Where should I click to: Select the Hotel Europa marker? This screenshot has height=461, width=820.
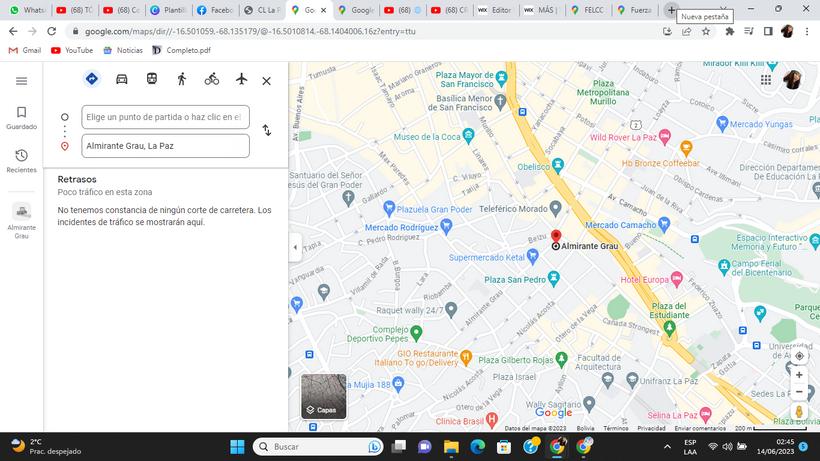point(677,279)
